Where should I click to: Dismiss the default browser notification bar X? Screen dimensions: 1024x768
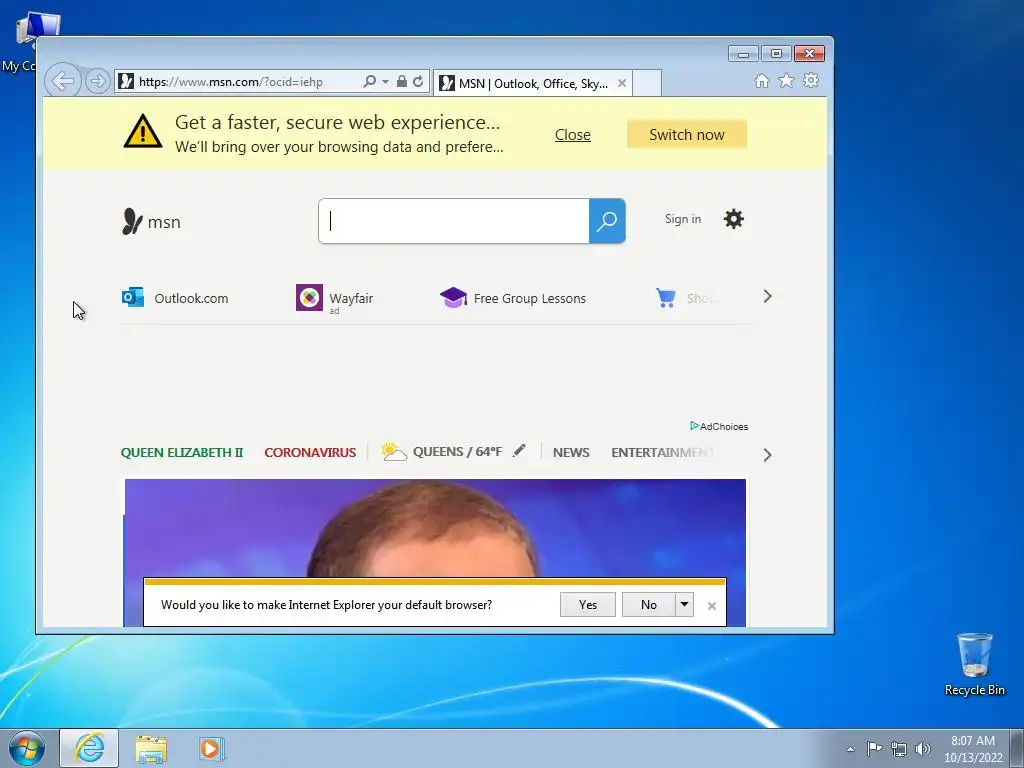point(712,606)
